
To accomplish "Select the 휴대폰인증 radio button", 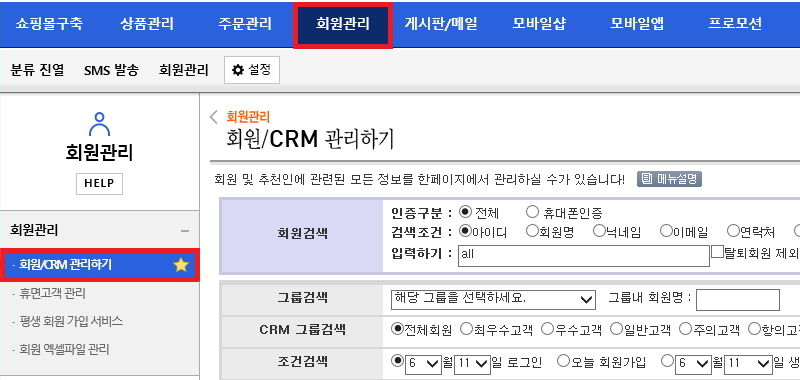I will tap(532, 212).
